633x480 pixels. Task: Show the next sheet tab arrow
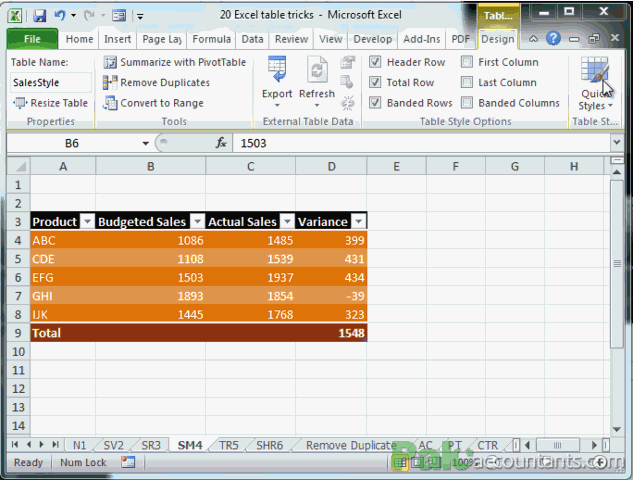click(x=42, y=445)
